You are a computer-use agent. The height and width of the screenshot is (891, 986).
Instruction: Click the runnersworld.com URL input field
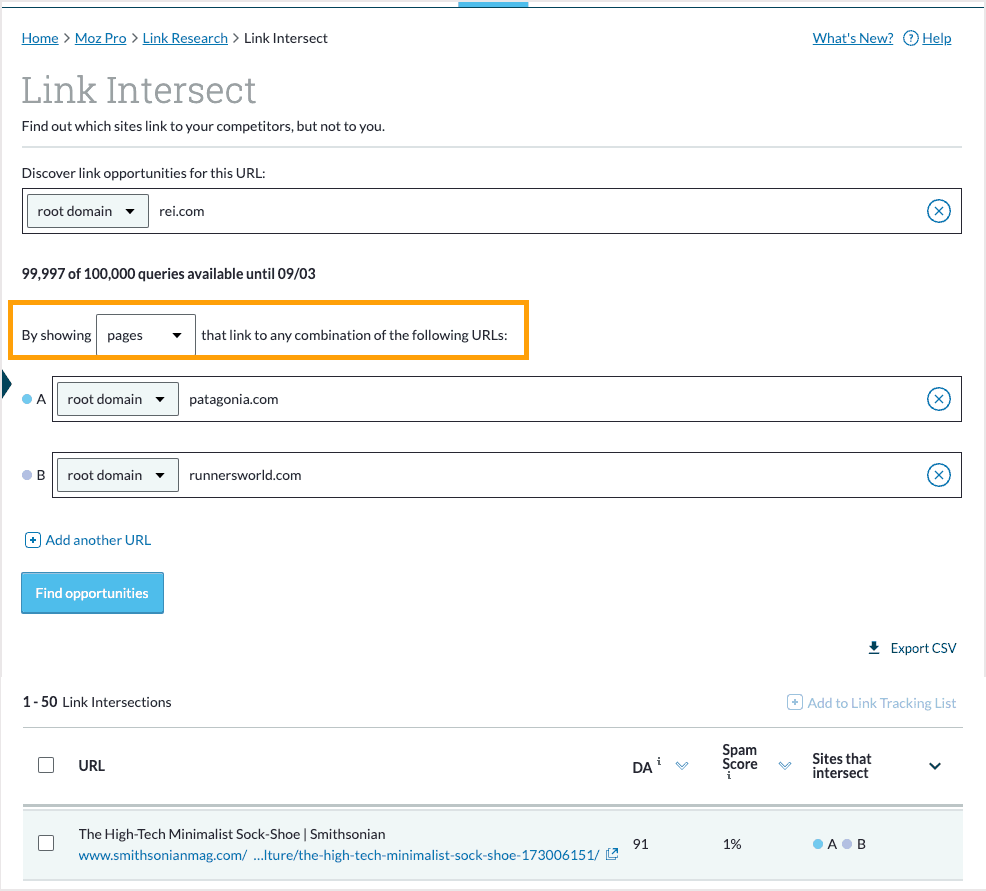(x=550, y=475)
